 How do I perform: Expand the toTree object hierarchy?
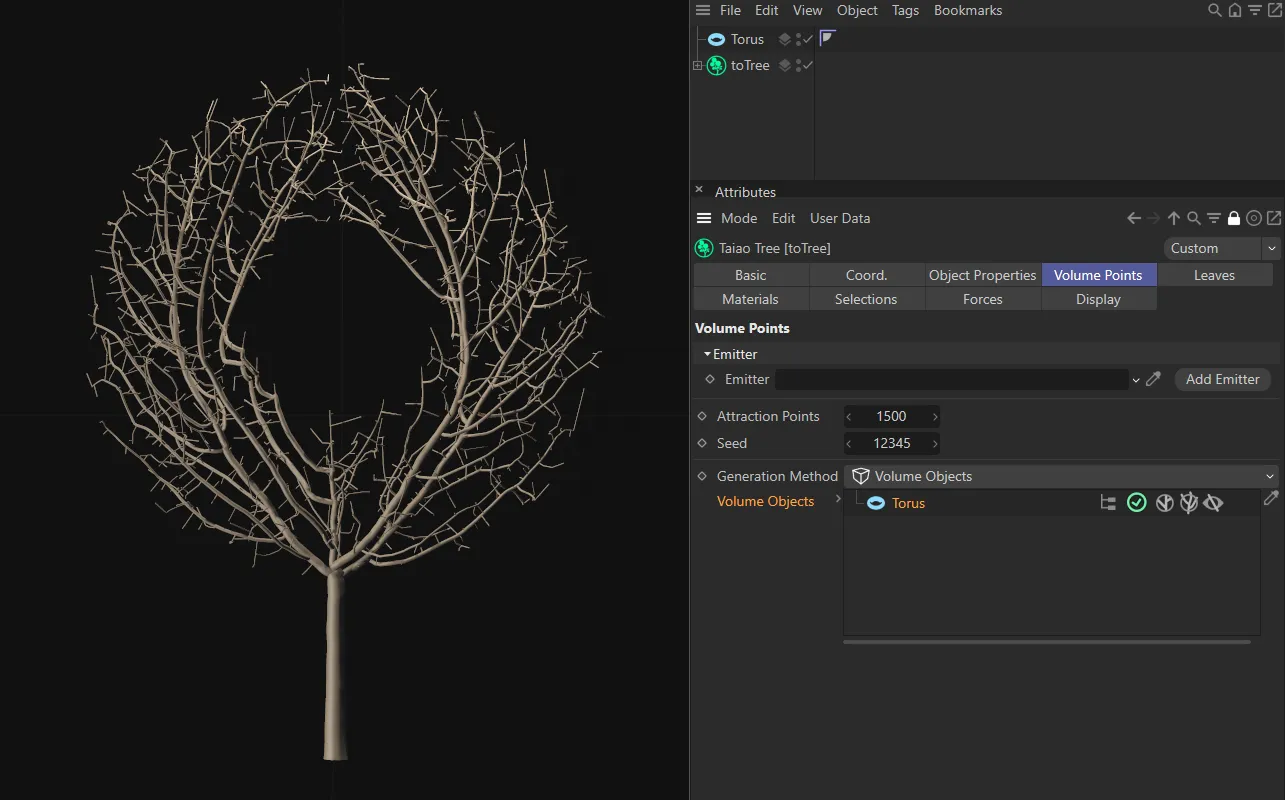coord(698,65)
